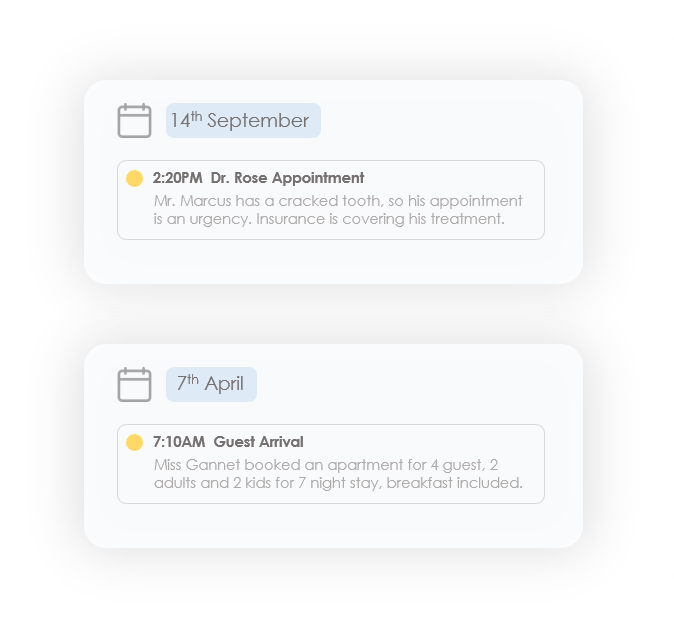The width and height of the screenshot is (674, 628).
Task: Click 'Insurance is covering his treatment' text
Action: (x=380, y=219)
